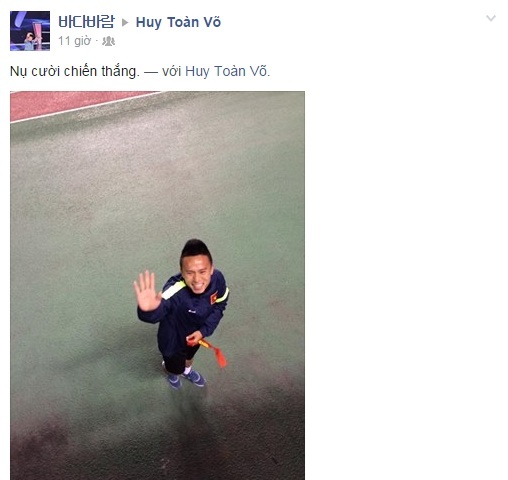The width and height of the screenshot is (508, 480).
Task: Click the player's smiling face
Action: pos(197,276)
